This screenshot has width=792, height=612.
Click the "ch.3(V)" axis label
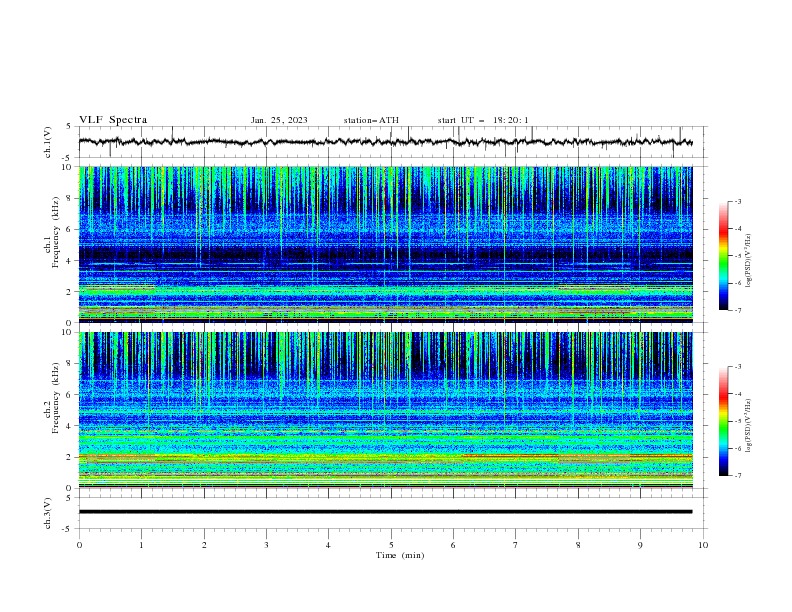pyautogui.click(x=48, y=513)
